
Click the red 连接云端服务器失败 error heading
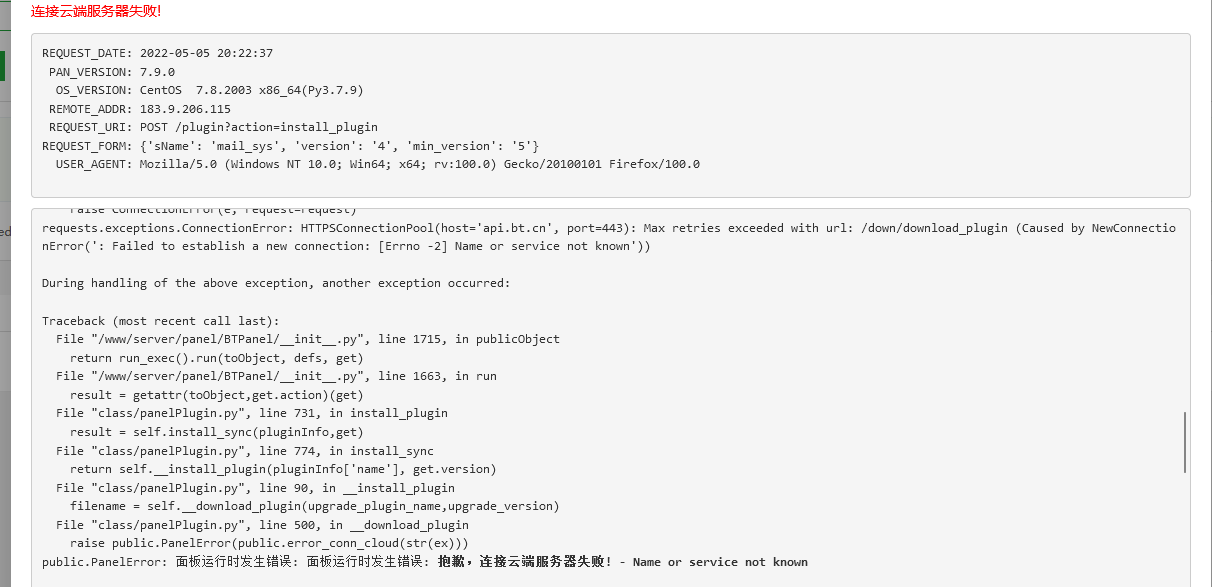(95, 12)
